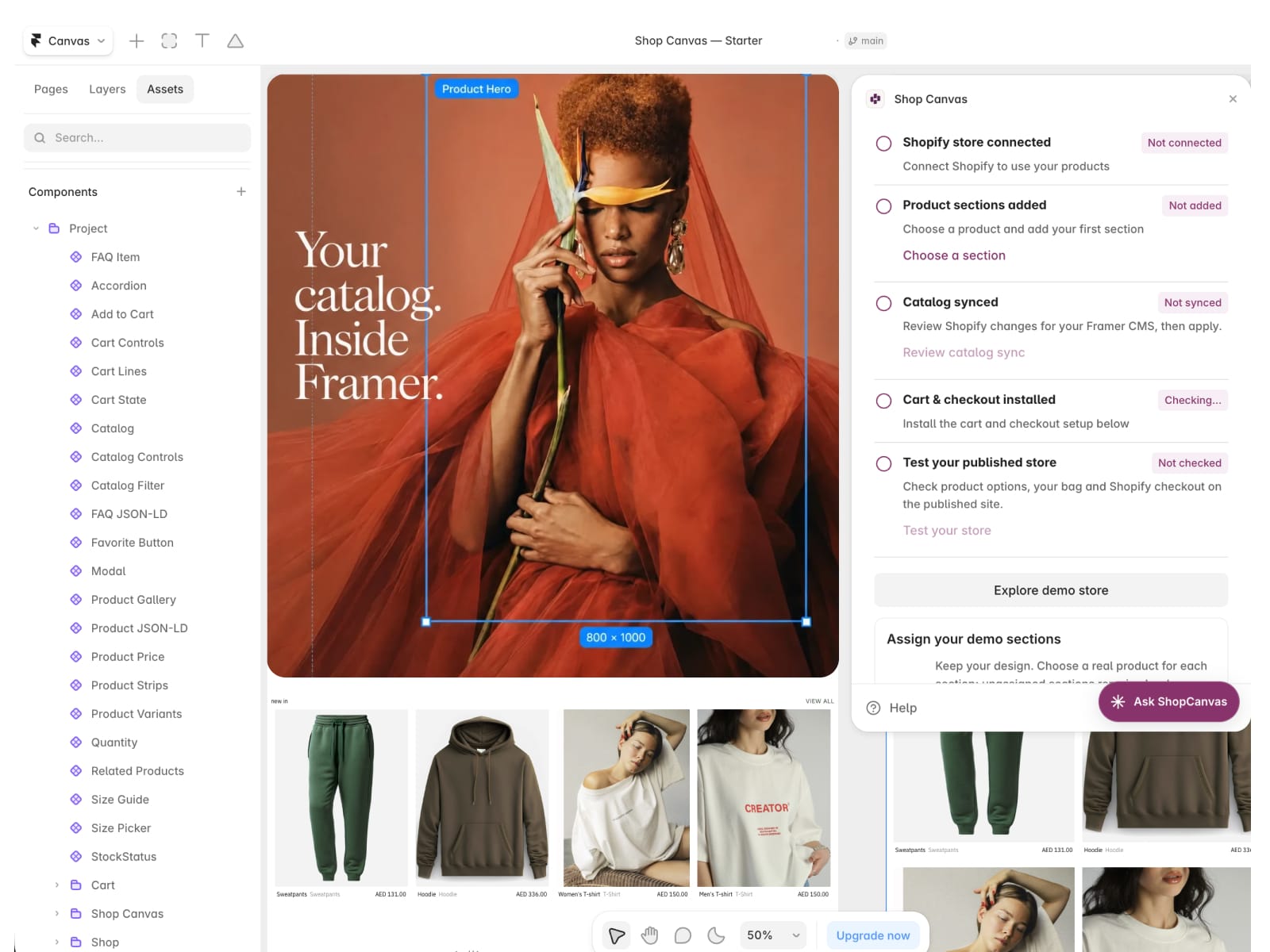Toggle the Product sections added circle
The height and width of the screenshot is (952, 1270).
tap(883, 206)
